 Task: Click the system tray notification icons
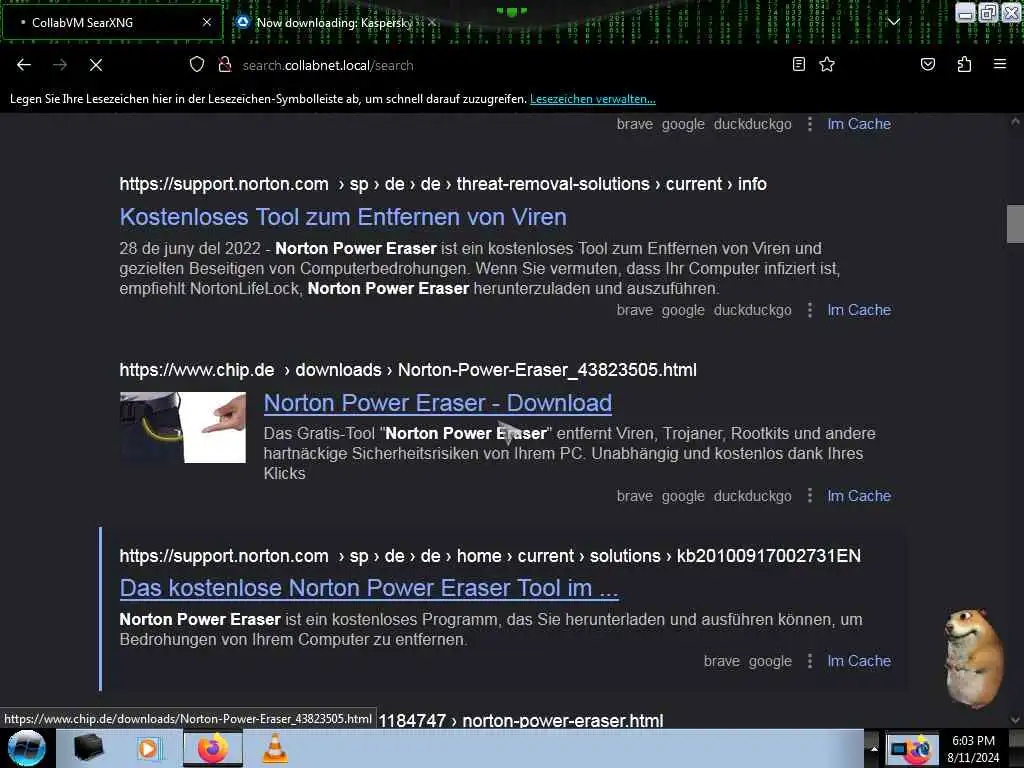(912, 750)
